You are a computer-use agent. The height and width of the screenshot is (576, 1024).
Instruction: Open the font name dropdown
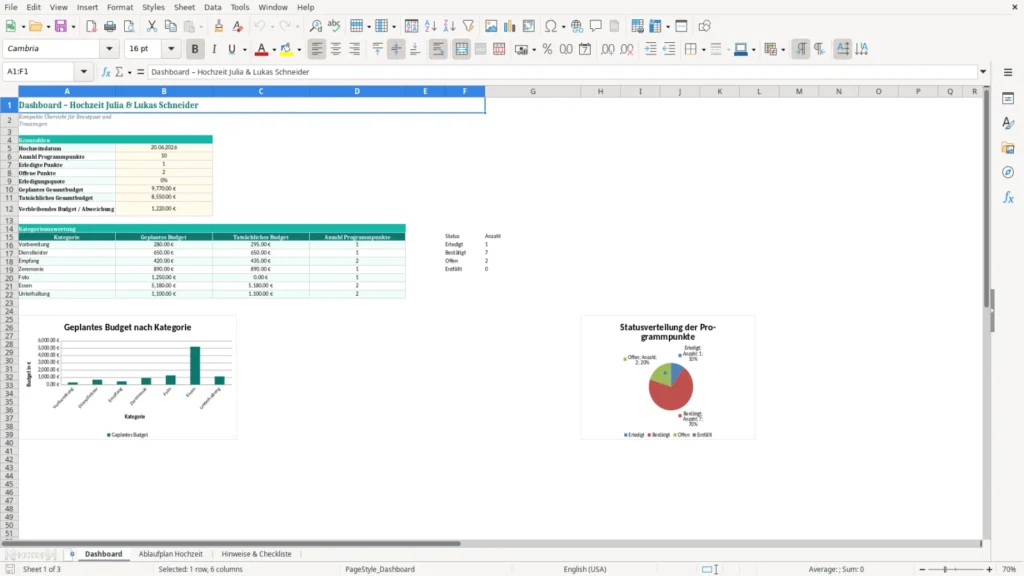tap(109, 49)
